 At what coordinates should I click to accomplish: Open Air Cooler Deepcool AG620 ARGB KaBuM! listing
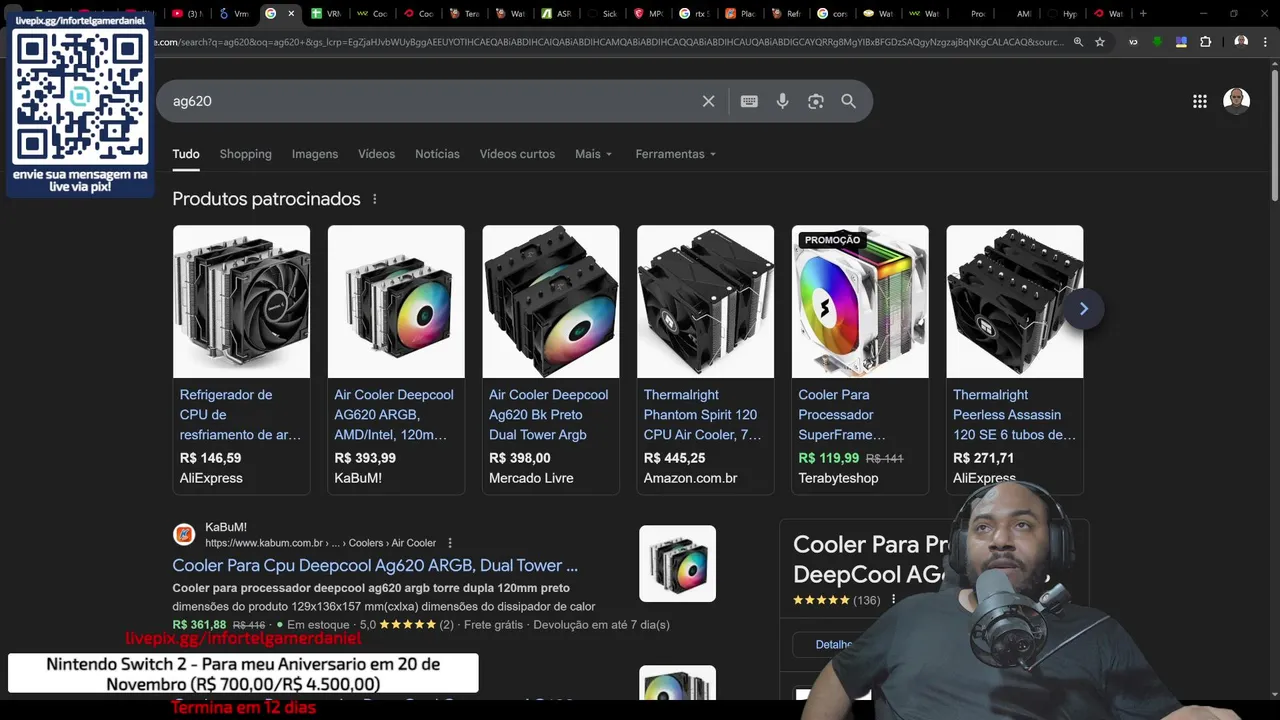point(394,414)
